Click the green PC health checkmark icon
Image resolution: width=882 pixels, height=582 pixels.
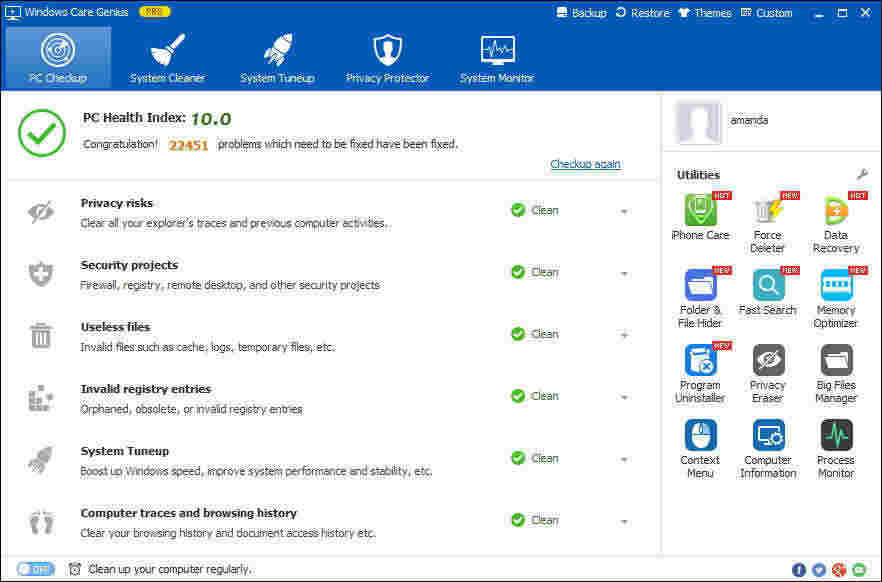coord(42,133)
